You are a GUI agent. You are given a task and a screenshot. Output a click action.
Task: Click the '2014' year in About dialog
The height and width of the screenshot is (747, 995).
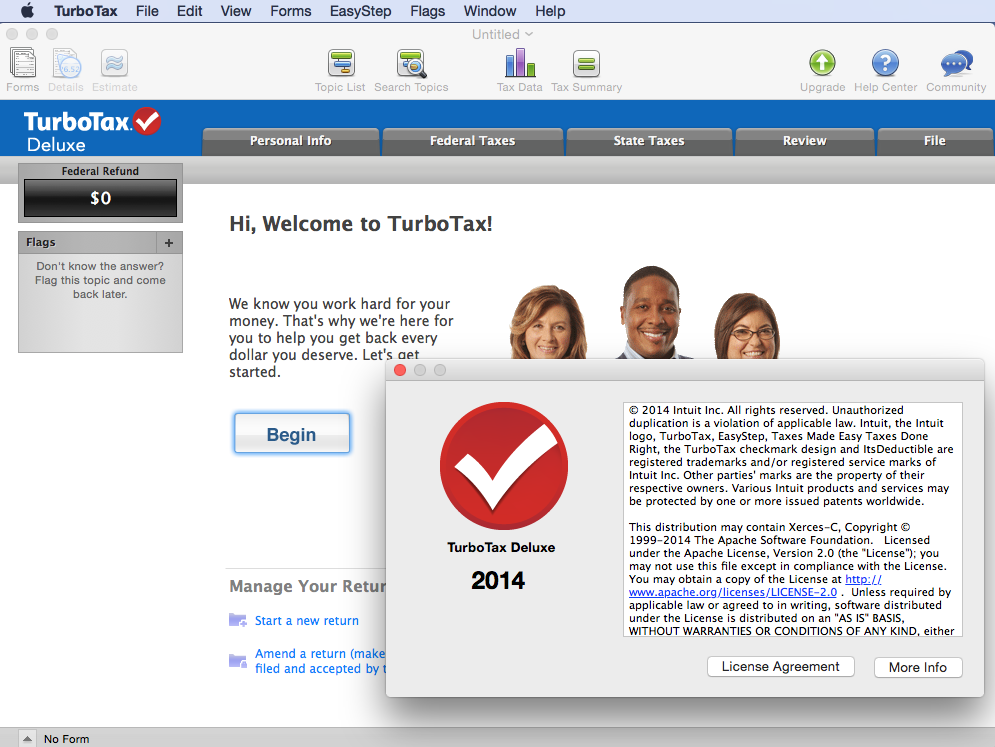click(498, 580)
